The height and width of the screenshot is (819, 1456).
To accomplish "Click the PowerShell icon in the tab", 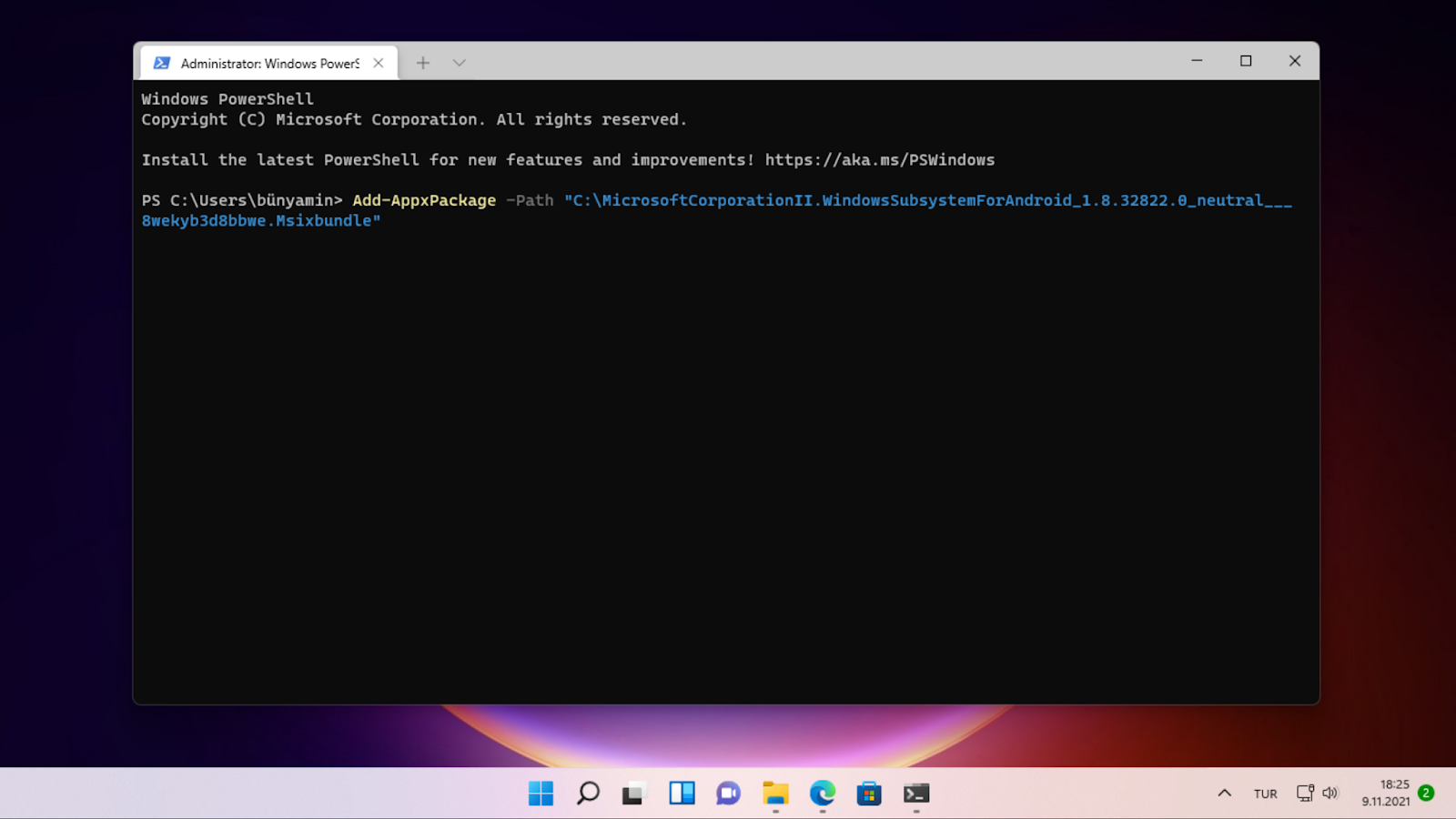I will [x=162, y=63].
